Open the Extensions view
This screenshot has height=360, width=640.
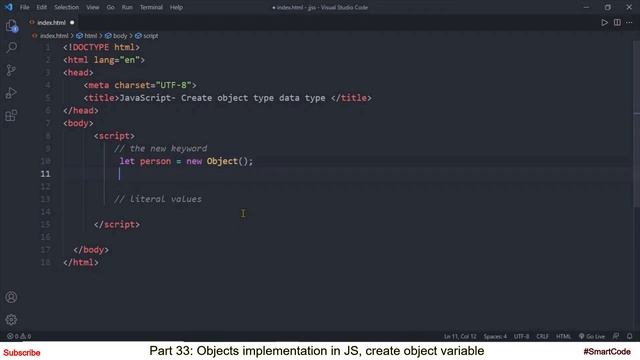(x=11, y=115)
